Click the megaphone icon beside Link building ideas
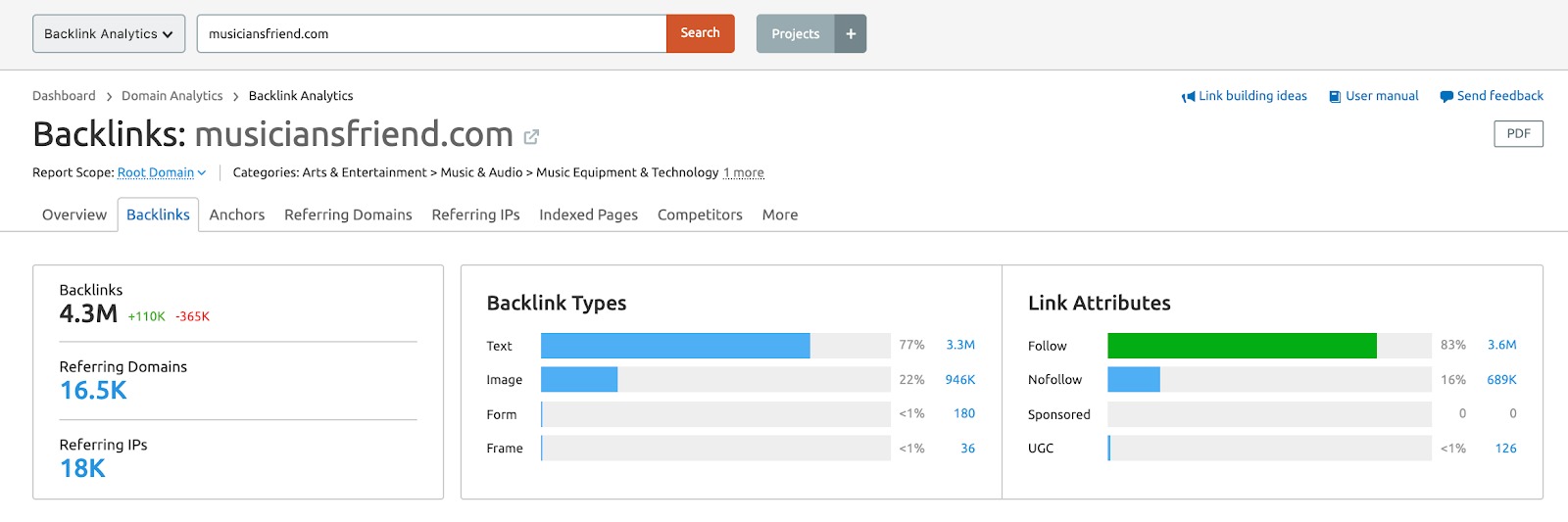 pyautogui.click(x=1189, y=96)
